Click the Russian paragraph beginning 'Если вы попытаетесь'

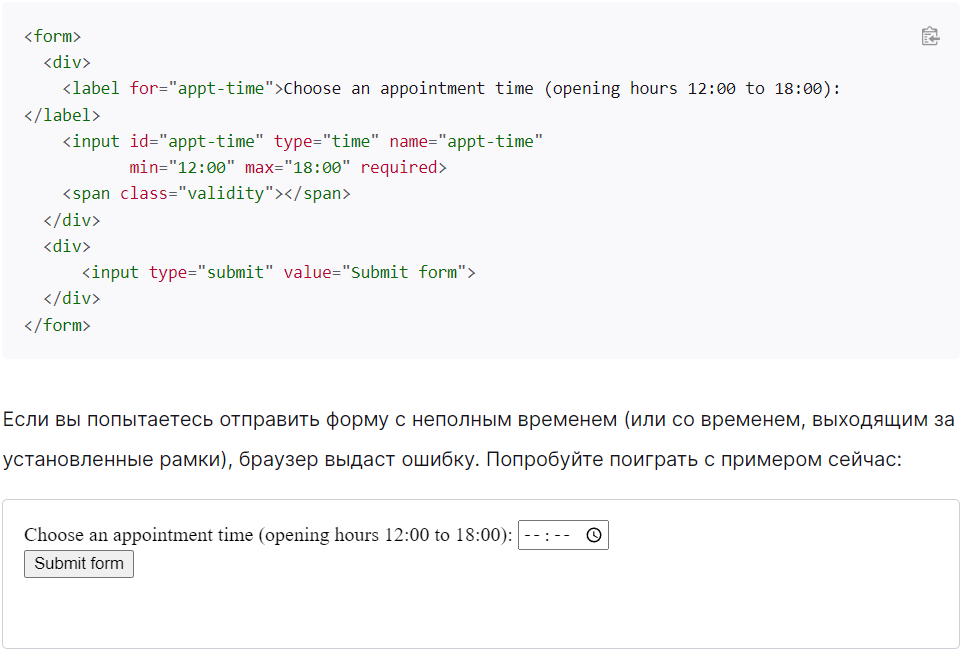(x=479, y=439)
